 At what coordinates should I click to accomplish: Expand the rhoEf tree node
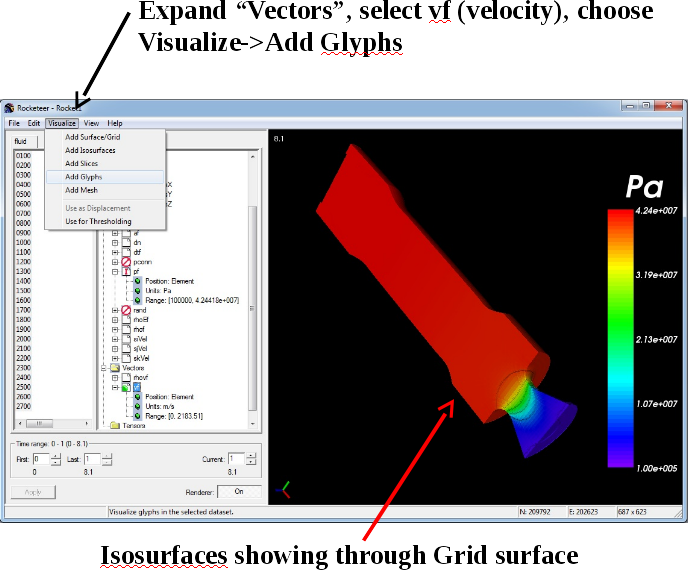pyautogui.click(x=115, y=320)
